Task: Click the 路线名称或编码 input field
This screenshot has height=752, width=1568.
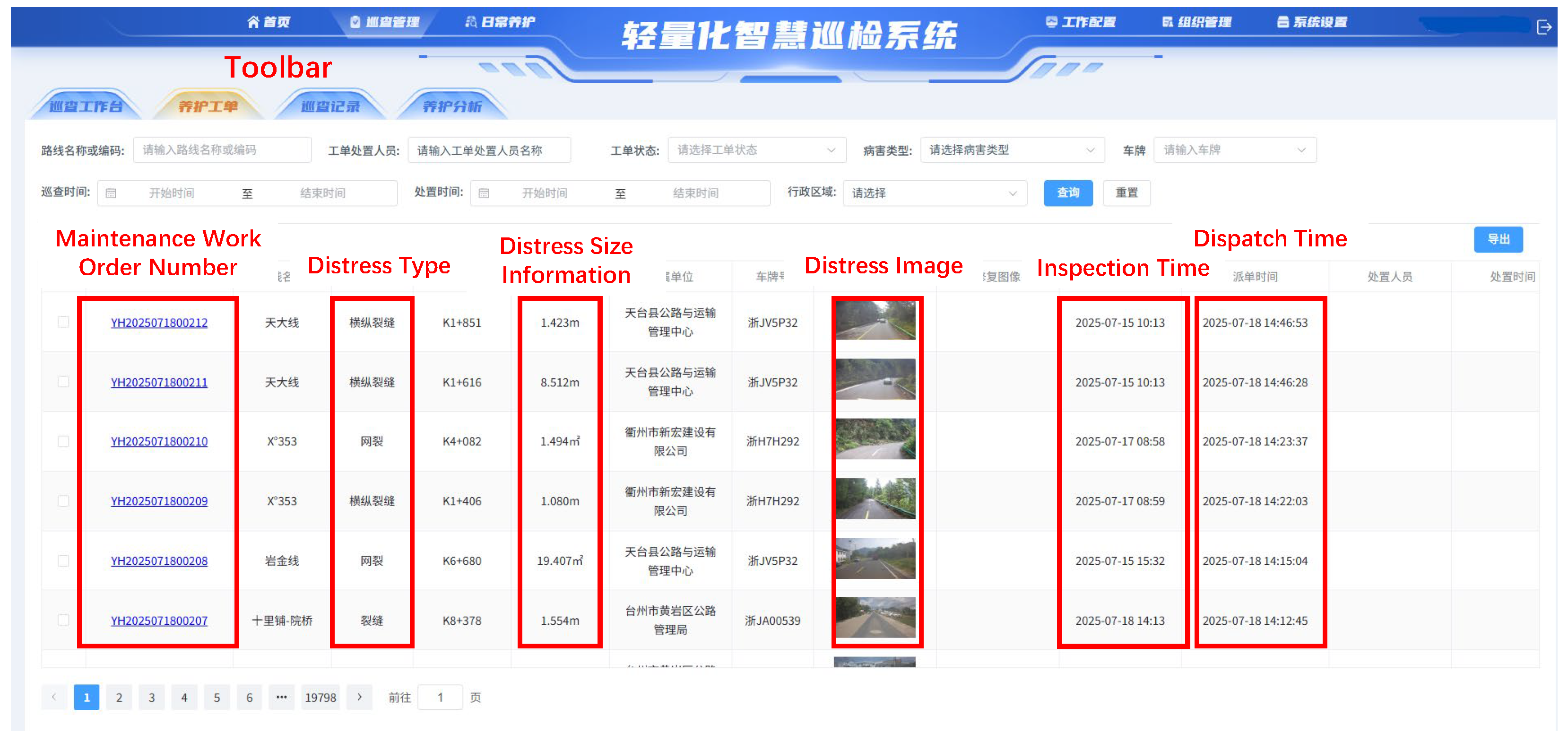Action: click(x=222, y=150)
